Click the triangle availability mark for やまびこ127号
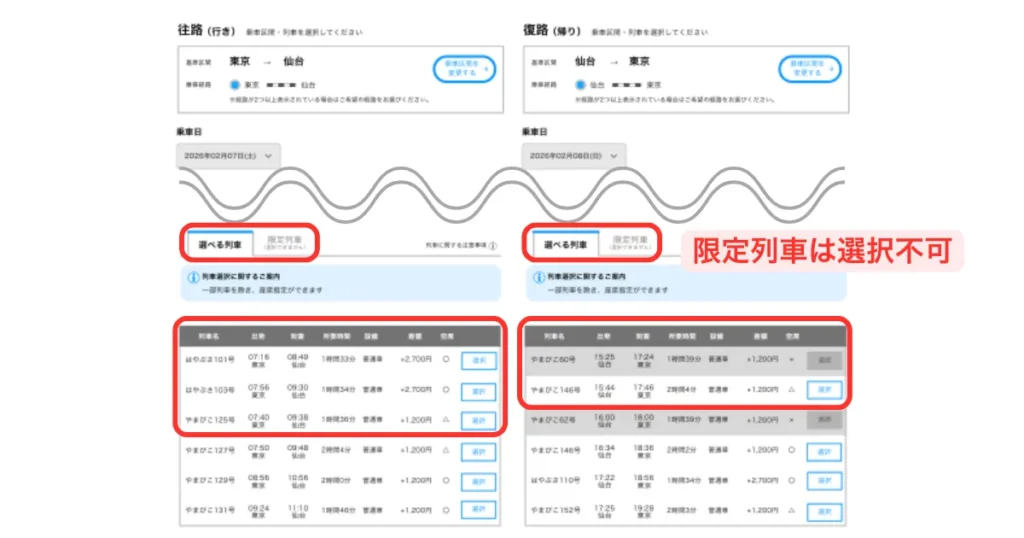 446,450
